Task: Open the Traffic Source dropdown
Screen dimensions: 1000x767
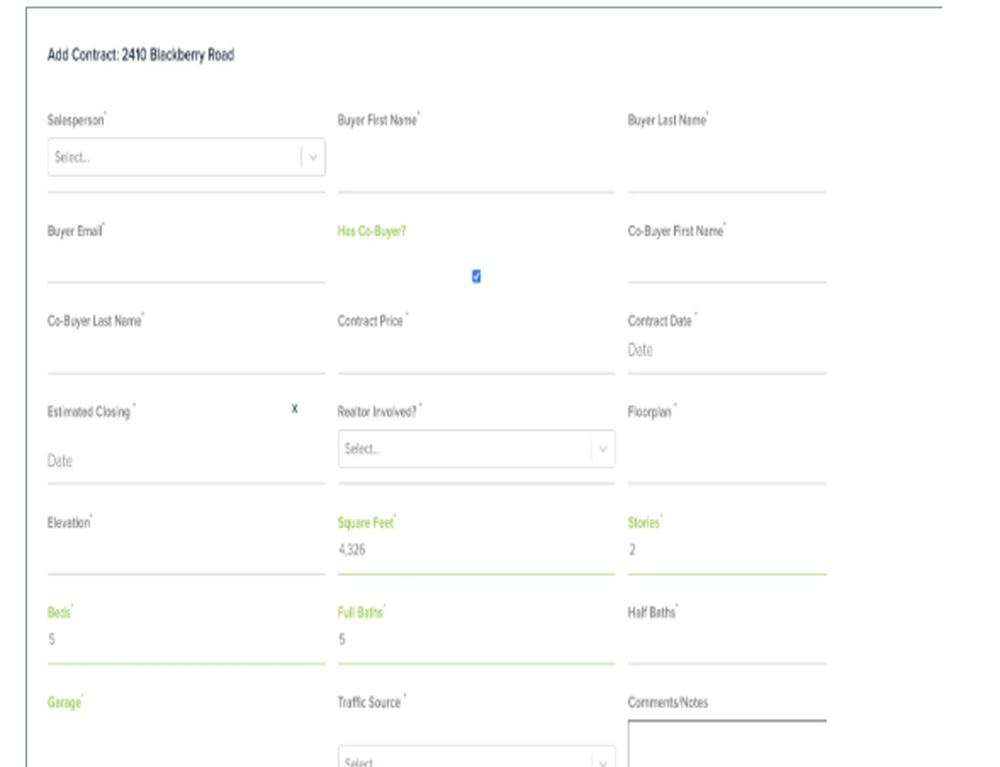Action: [x=476, y=756]
